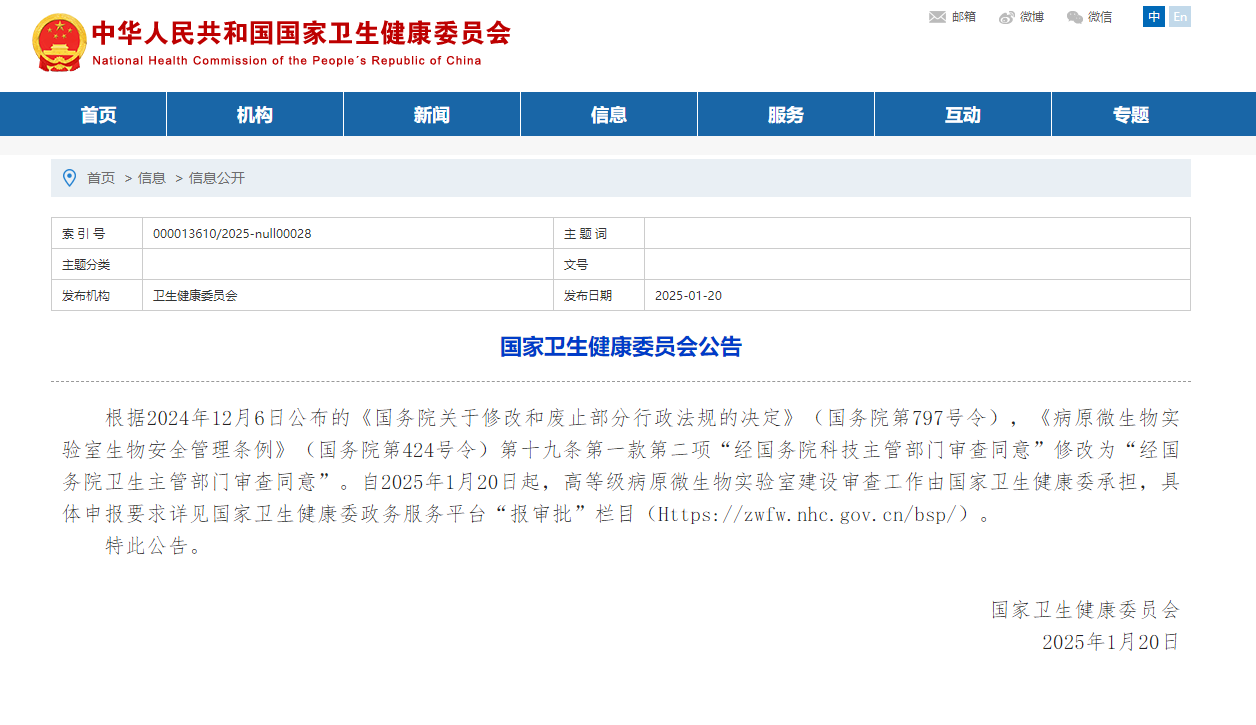Viewport: 1256px width, 725px height.
Task: Open the 机构 navigation menu
Action: pos(255,114)
